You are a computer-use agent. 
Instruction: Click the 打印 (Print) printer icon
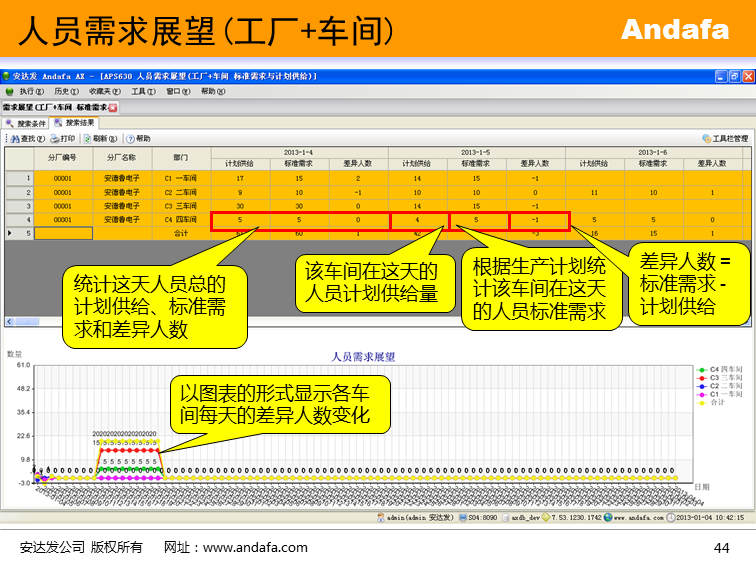coord(56,139)
